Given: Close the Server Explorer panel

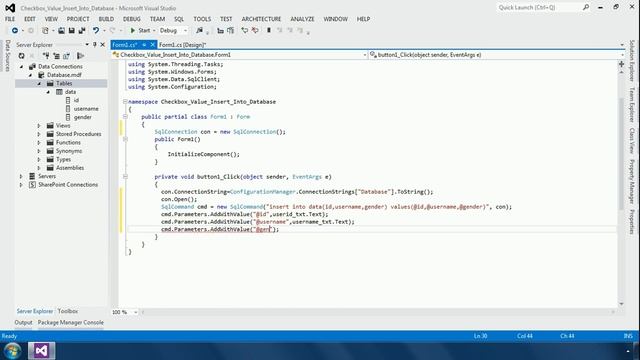Looking at the screenshot, I should (x=102, y=44).
